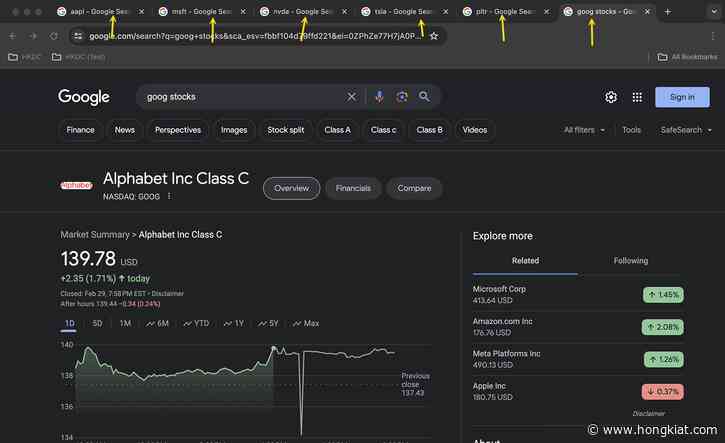
Task: Open the Tools options
Action: point(631,130)
